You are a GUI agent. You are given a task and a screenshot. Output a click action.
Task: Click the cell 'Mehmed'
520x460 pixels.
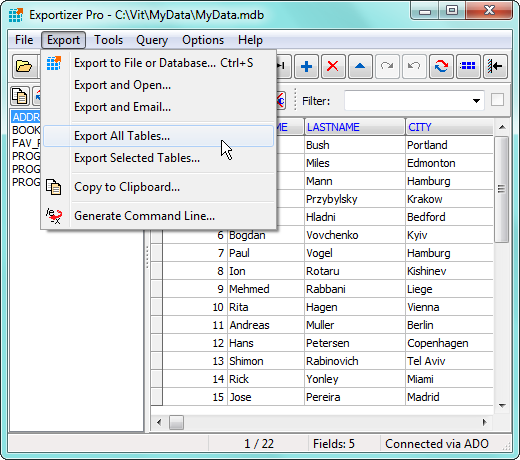(x=266, y=289)
